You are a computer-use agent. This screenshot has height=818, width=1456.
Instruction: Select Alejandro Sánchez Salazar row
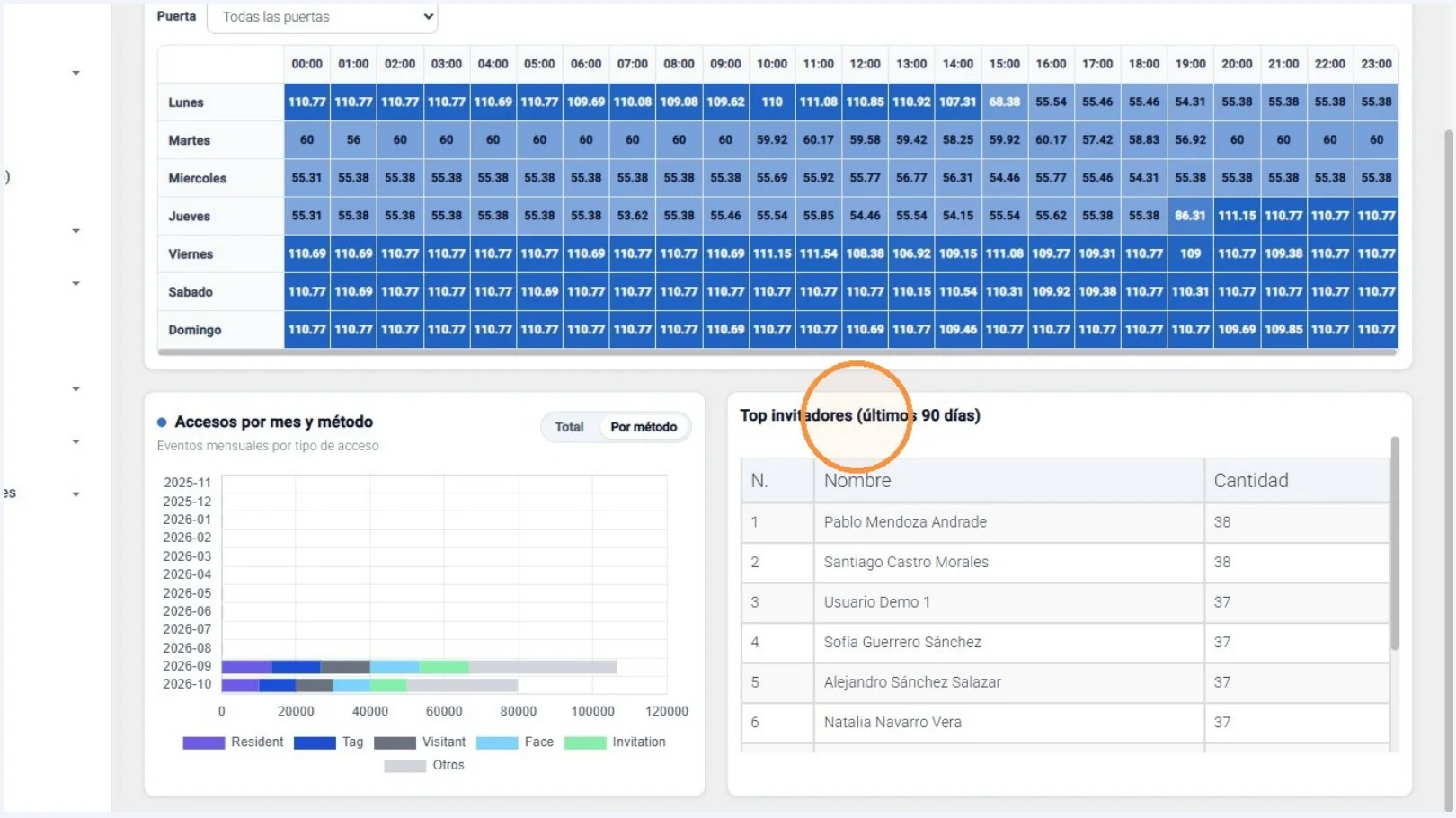(x=1065, y=682)
